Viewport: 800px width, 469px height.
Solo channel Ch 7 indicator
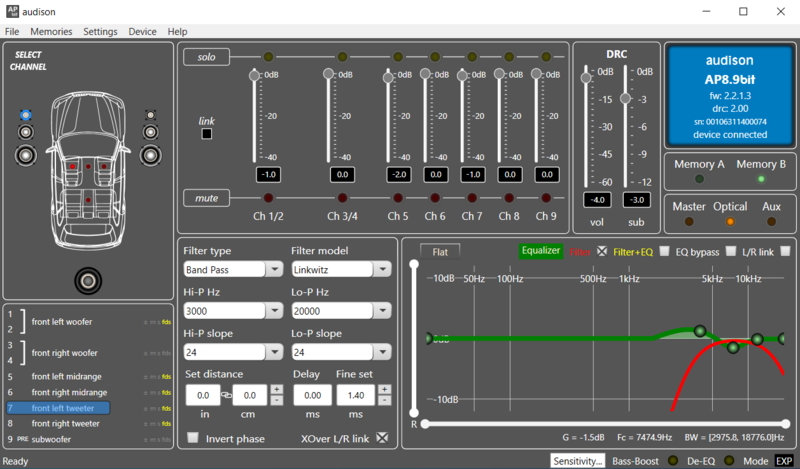[472, 57]
